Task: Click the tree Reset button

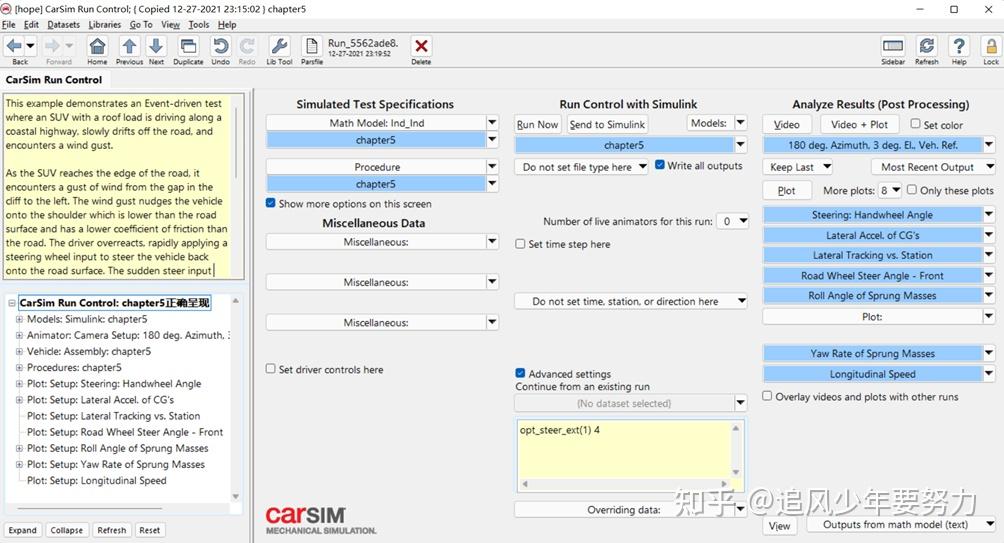Action: click(x=150, y=530)
